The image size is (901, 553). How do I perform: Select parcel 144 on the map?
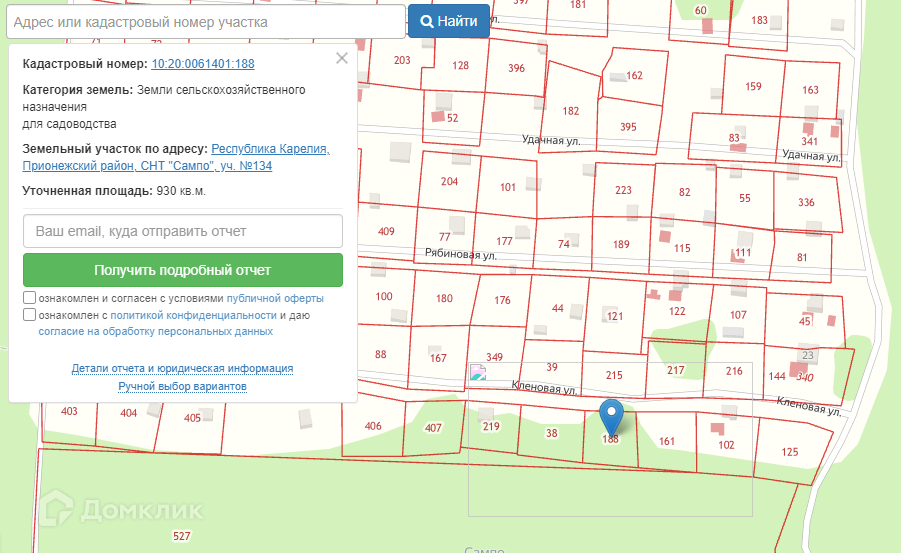point(777,376)
